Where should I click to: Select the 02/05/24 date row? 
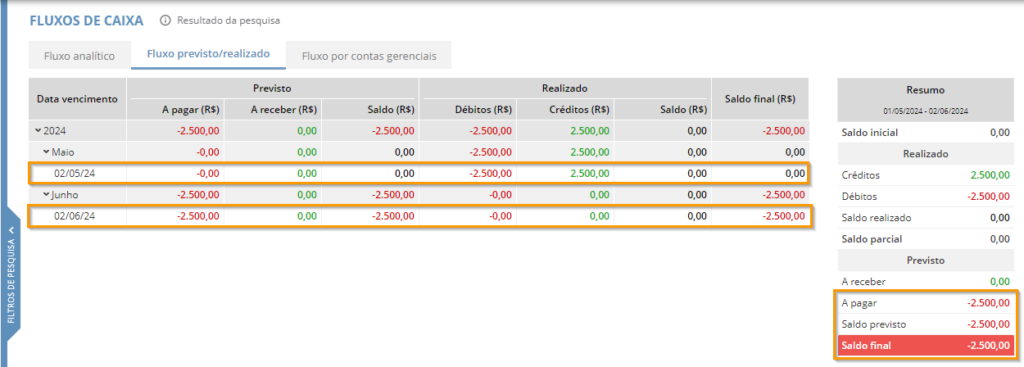[419, 174]
